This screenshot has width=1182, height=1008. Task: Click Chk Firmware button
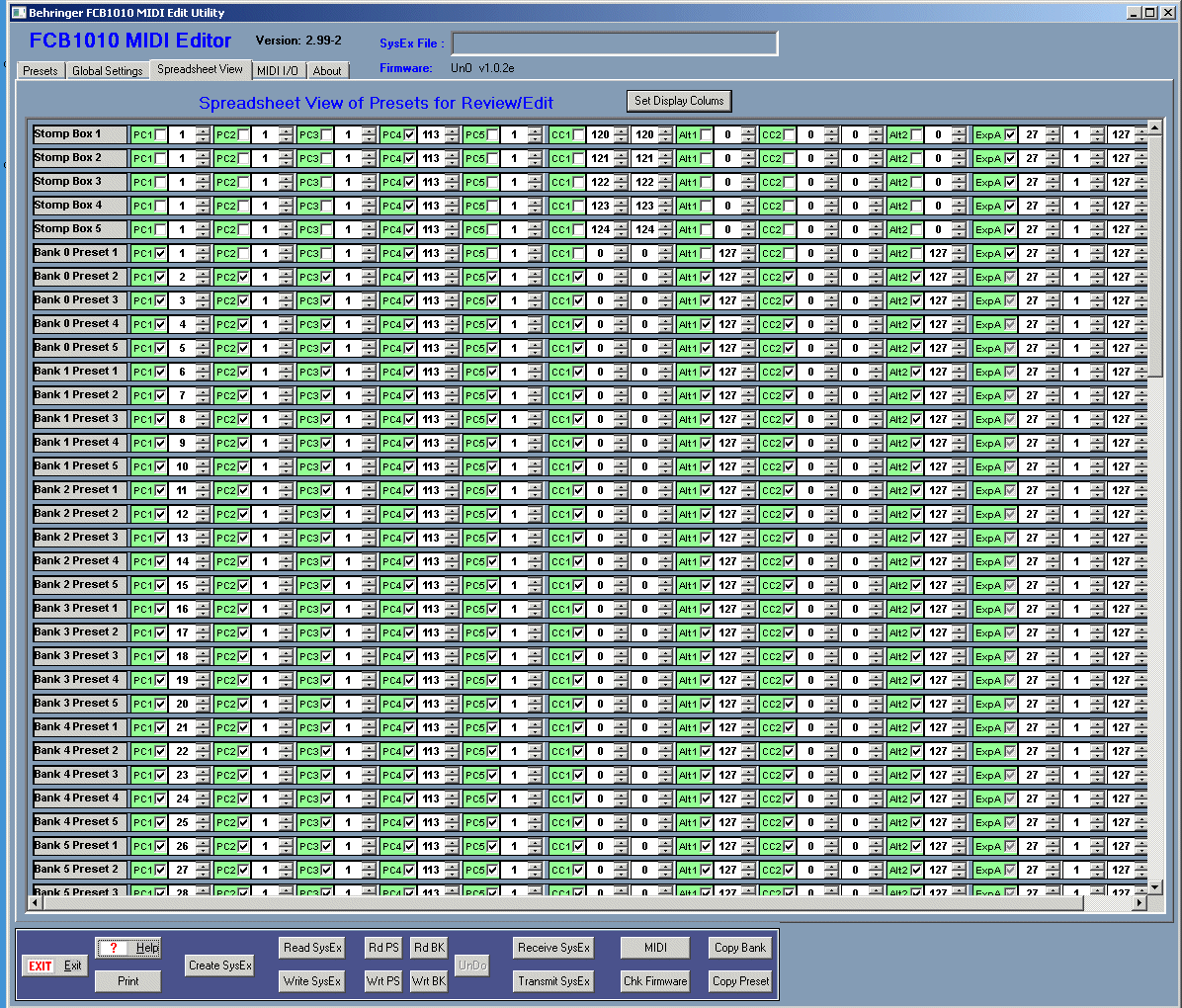tap(655, 981)
